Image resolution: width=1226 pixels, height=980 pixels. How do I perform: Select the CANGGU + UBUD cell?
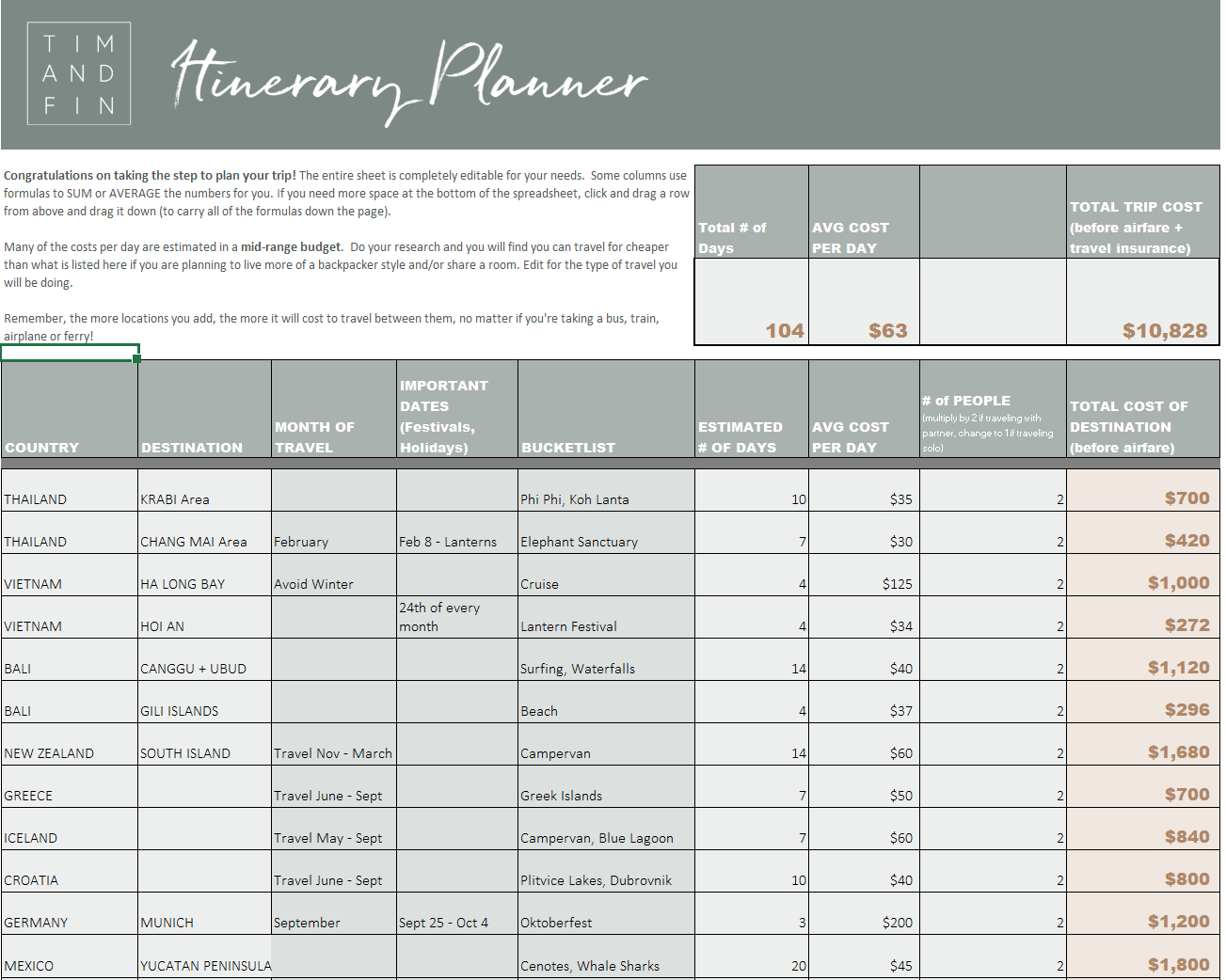click(x=204, y=659)
